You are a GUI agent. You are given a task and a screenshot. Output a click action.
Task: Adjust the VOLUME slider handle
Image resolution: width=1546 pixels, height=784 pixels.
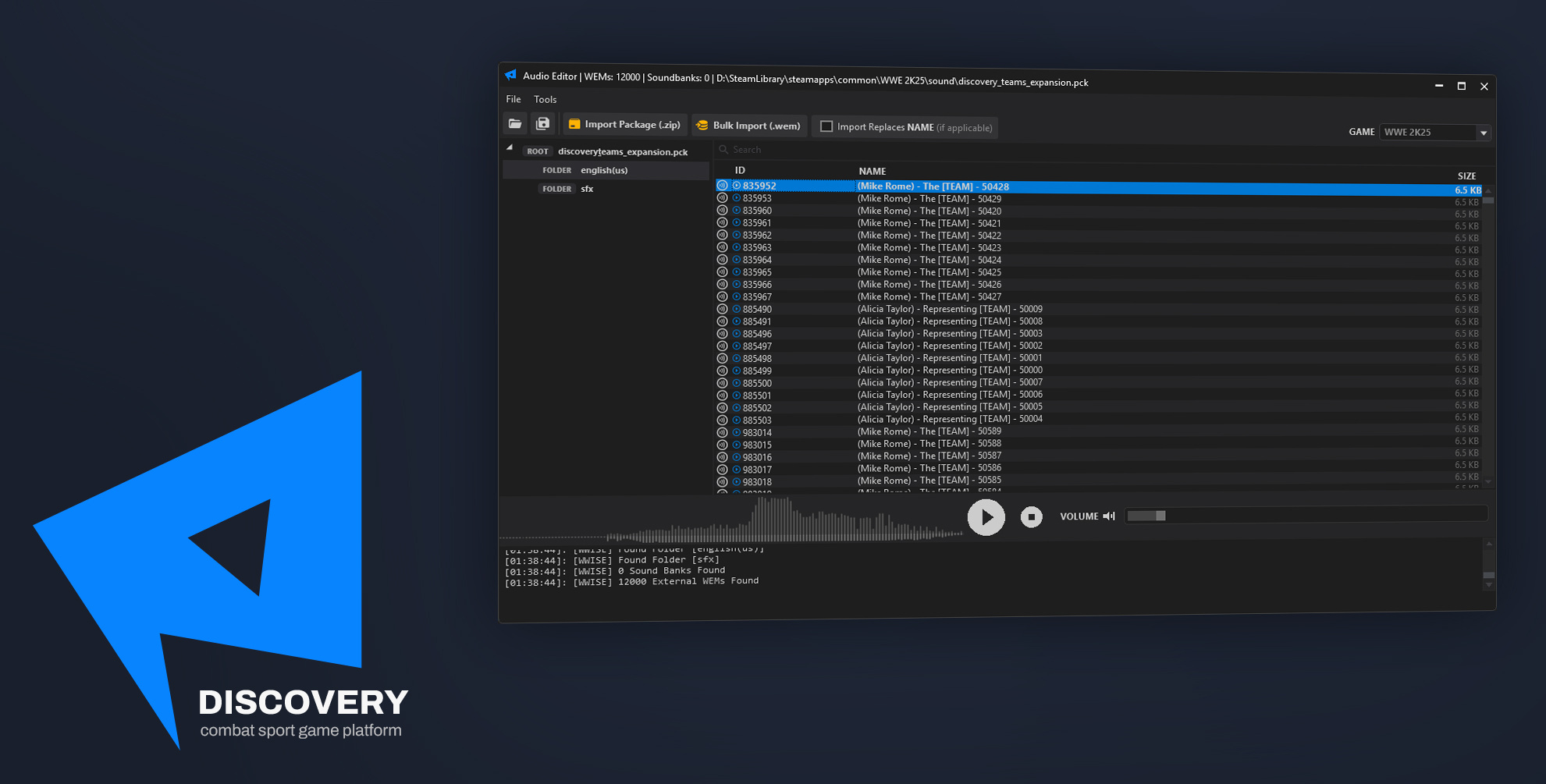click(1160, 516)
